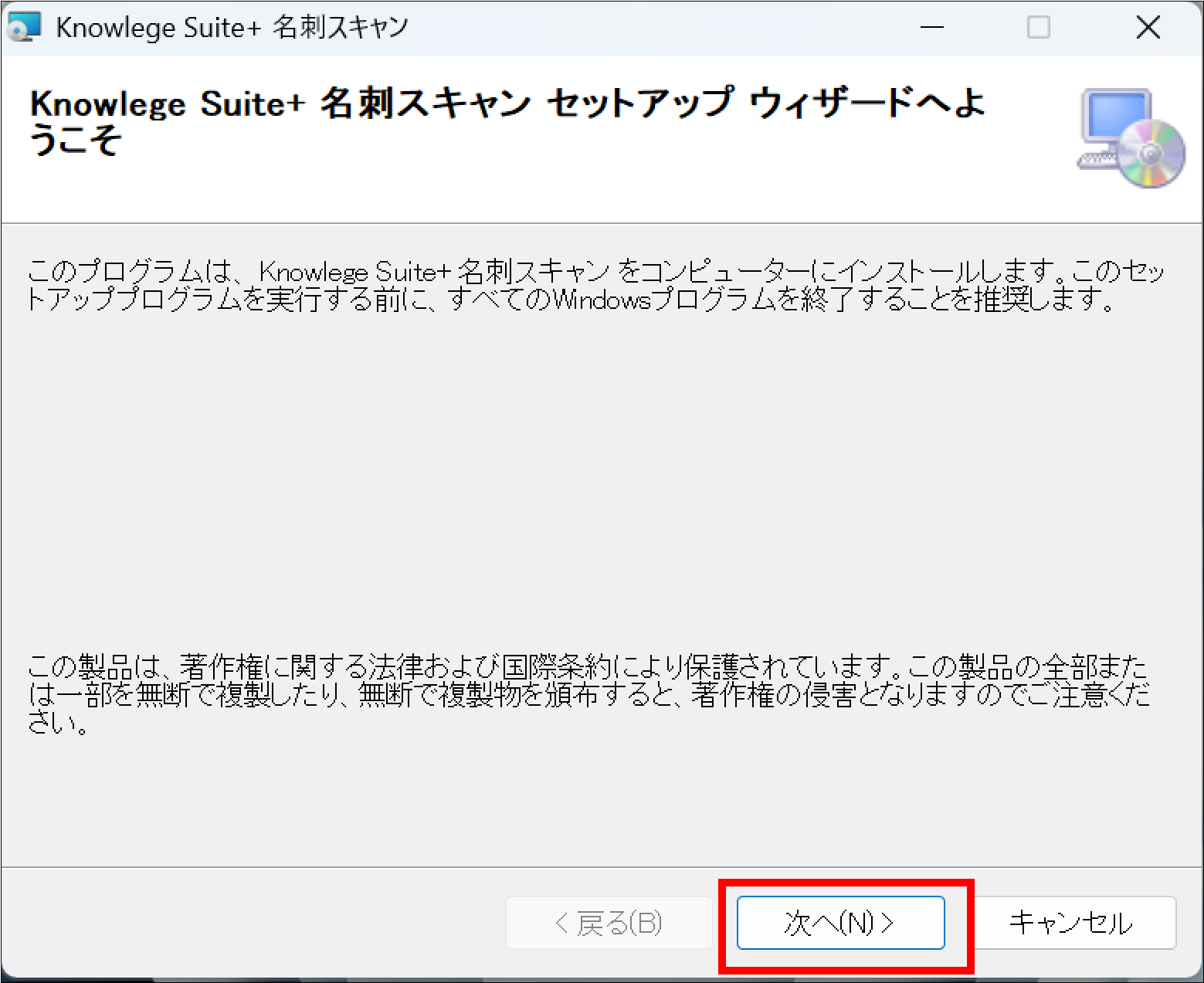
Task: Close the setup wizard window
Action: (x=1148, y=28)
